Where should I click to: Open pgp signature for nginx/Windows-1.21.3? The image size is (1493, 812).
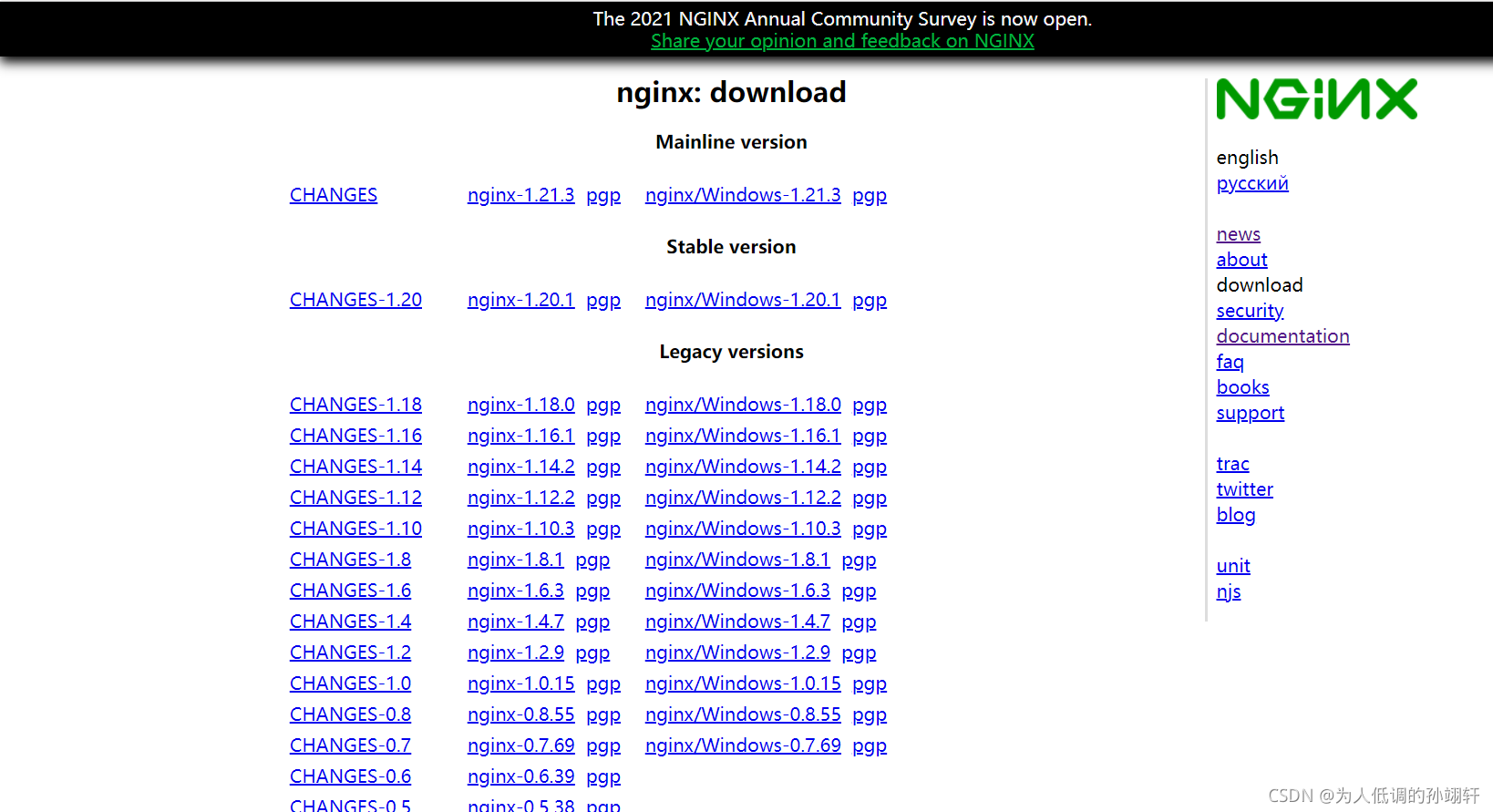tap(870, 196)
